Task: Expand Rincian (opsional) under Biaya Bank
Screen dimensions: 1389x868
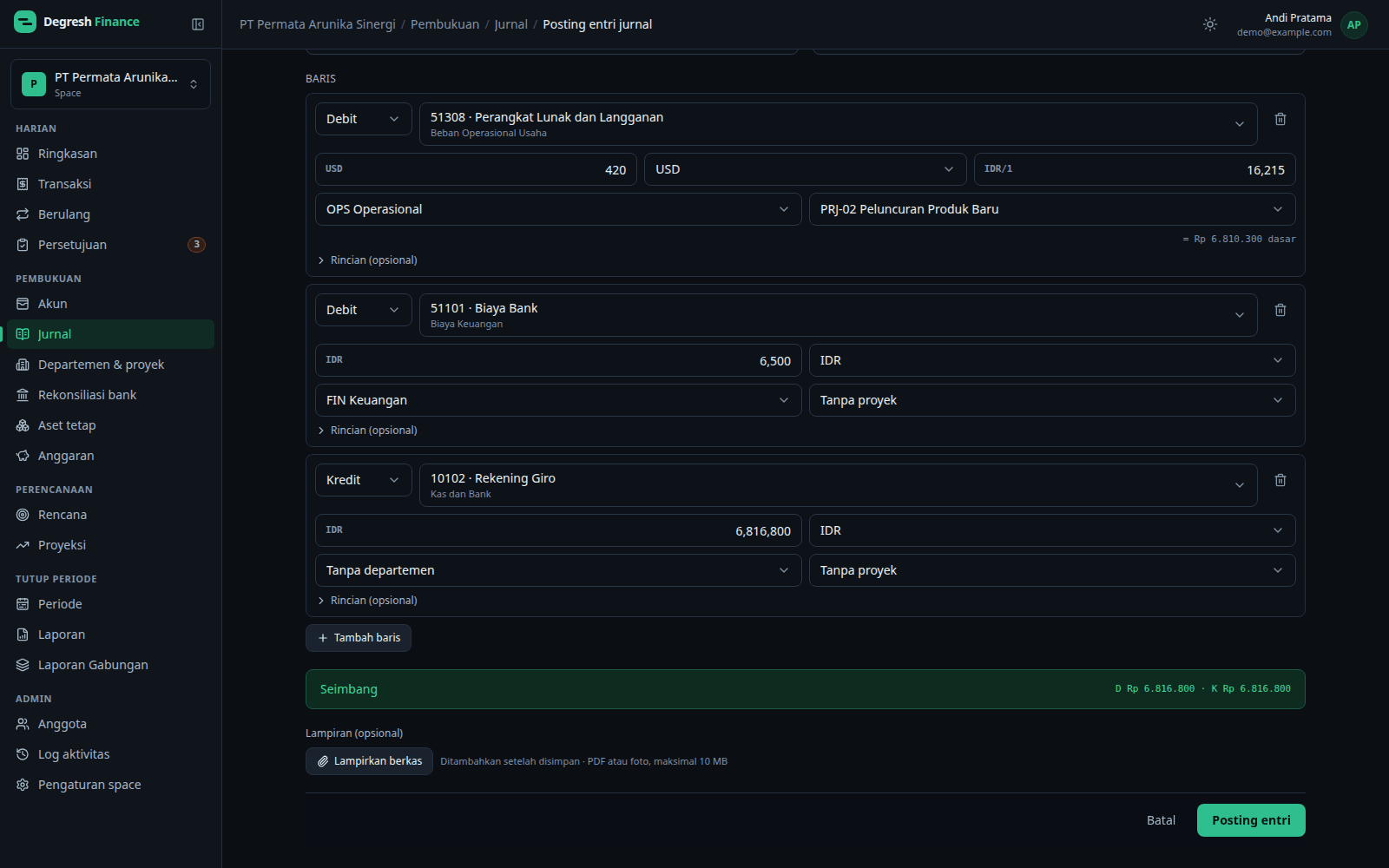Action: point(367,431)
